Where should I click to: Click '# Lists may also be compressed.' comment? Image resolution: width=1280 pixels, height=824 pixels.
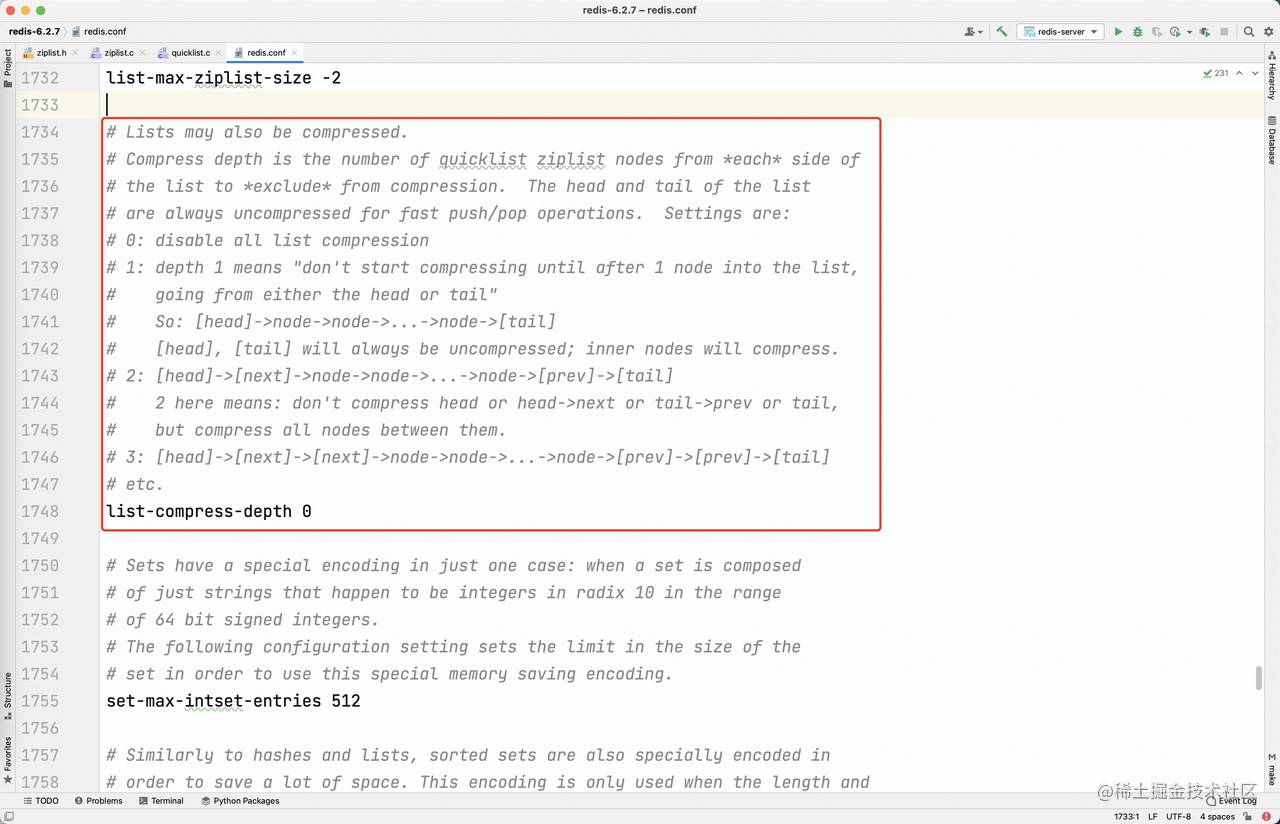click(x=257, y=132)
